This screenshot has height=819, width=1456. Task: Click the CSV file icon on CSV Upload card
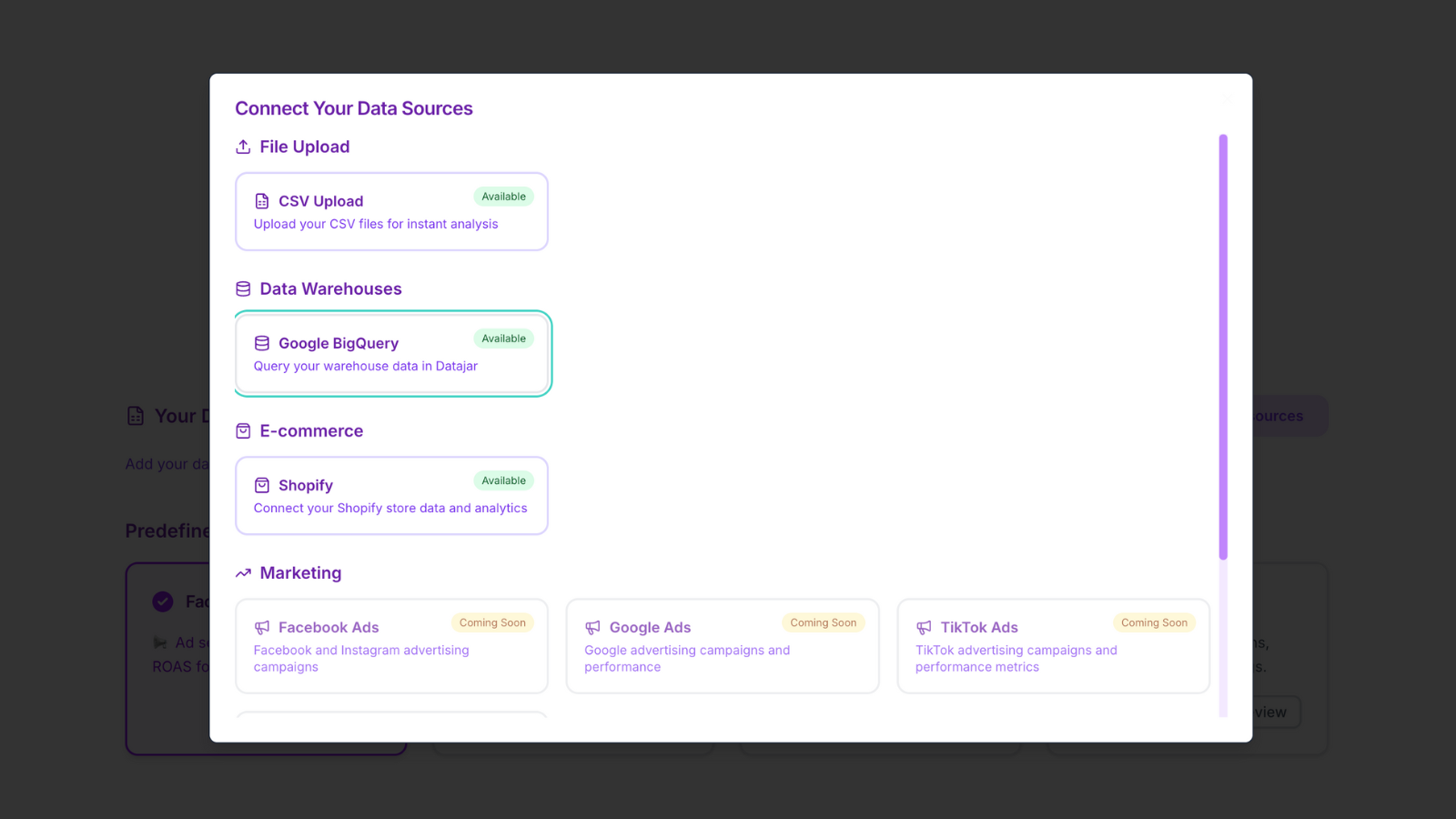click(x=263, y=200)
